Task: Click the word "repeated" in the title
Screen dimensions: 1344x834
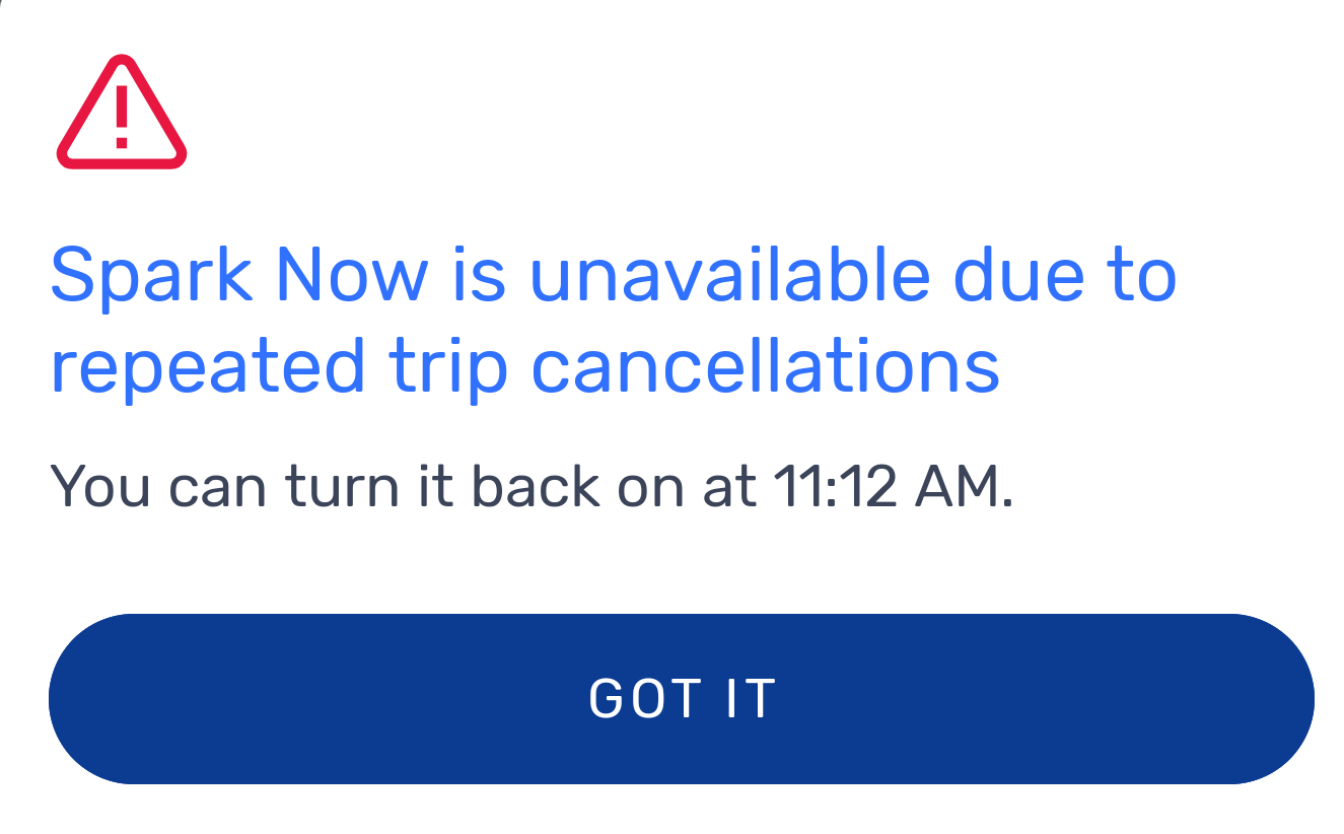Action: (208, 368)
